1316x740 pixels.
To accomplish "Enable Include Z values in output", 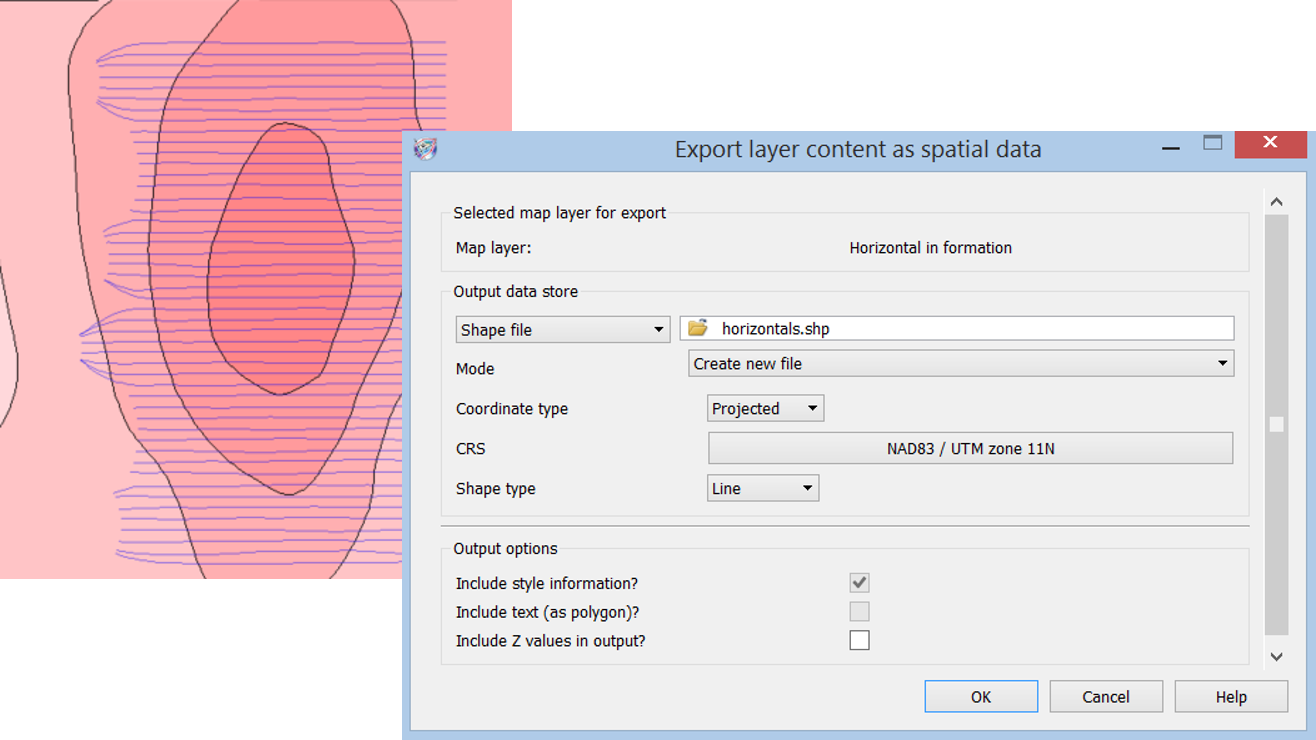I will pos(859,640).
